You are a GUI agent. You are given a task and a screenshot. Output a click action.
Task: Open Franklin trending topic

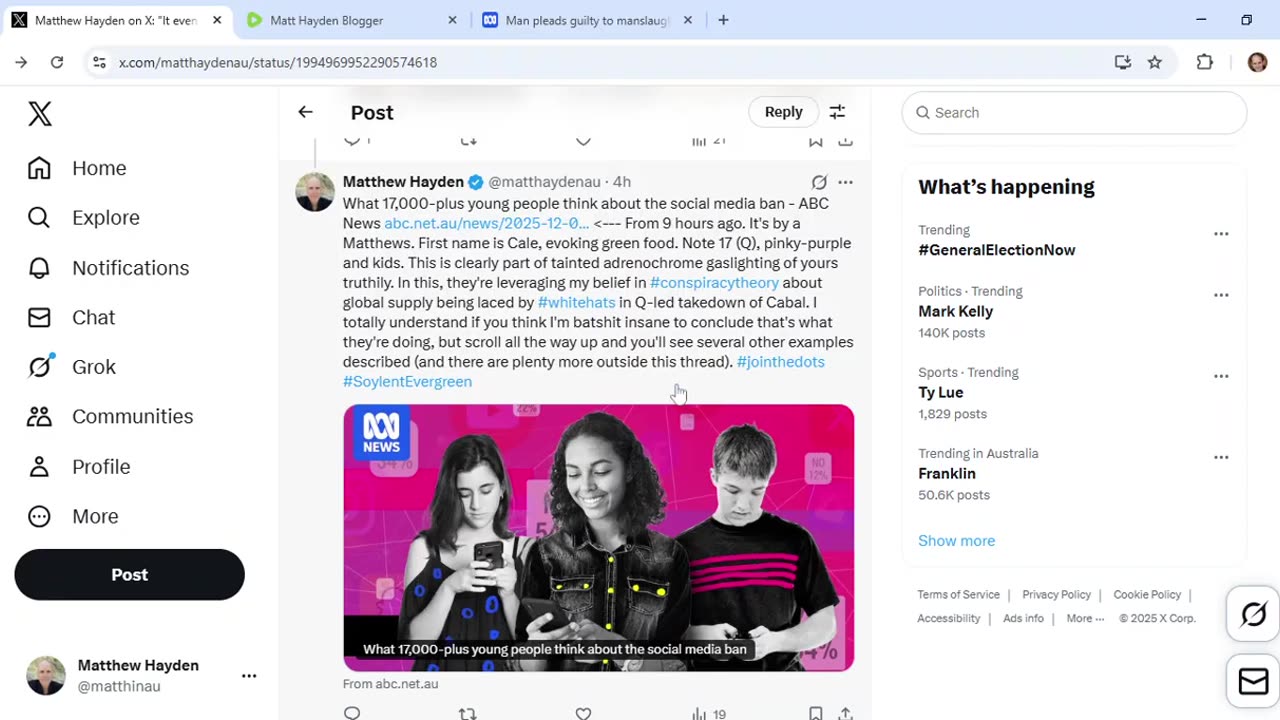click(x=946, y=473)
